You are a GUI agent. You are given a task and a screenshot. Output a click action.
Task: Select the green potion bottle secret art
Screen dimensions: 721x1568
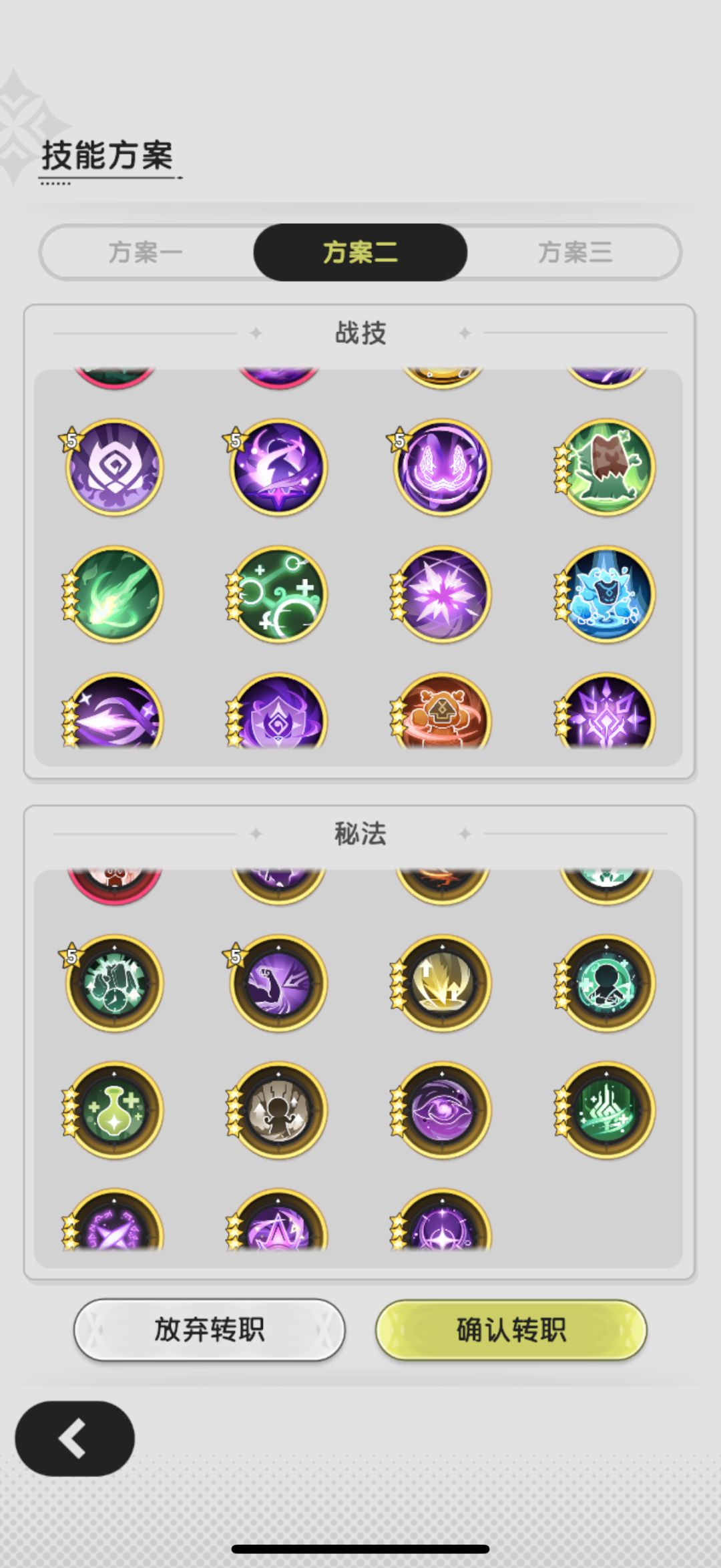click(x=114, y=1111)
